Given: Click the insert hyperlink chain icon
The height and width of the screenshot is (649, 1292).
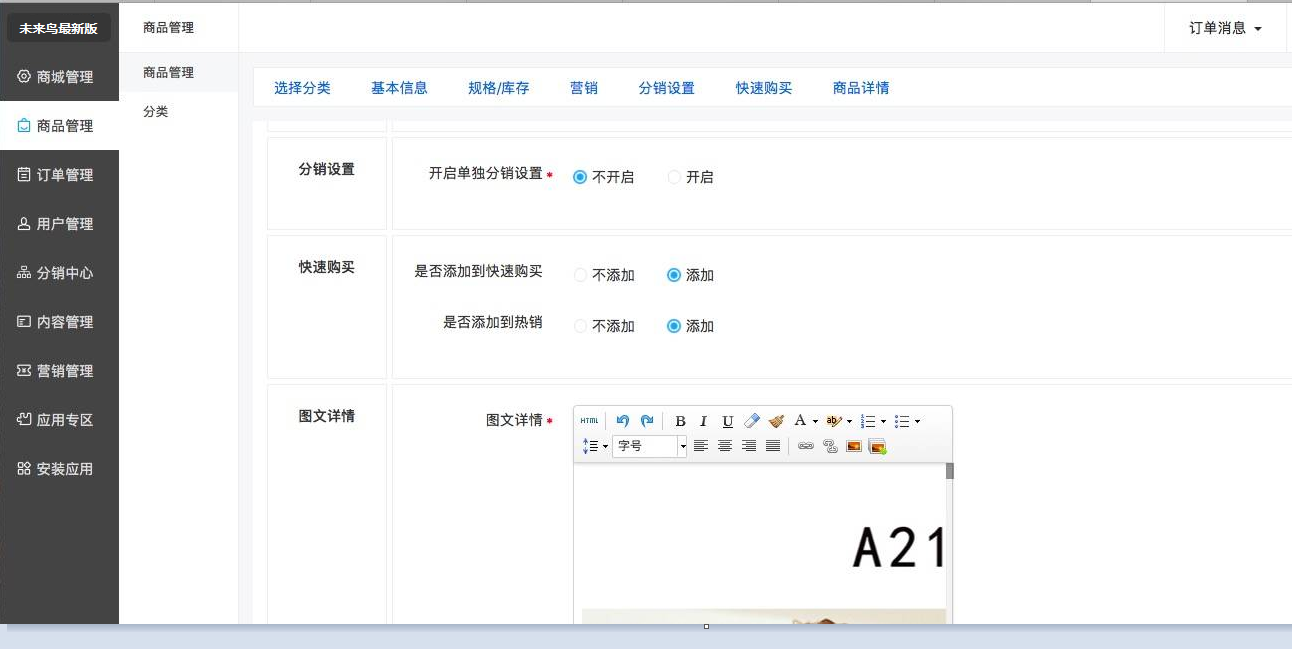Looking at the screenshot, I should [x=805, y=446].
